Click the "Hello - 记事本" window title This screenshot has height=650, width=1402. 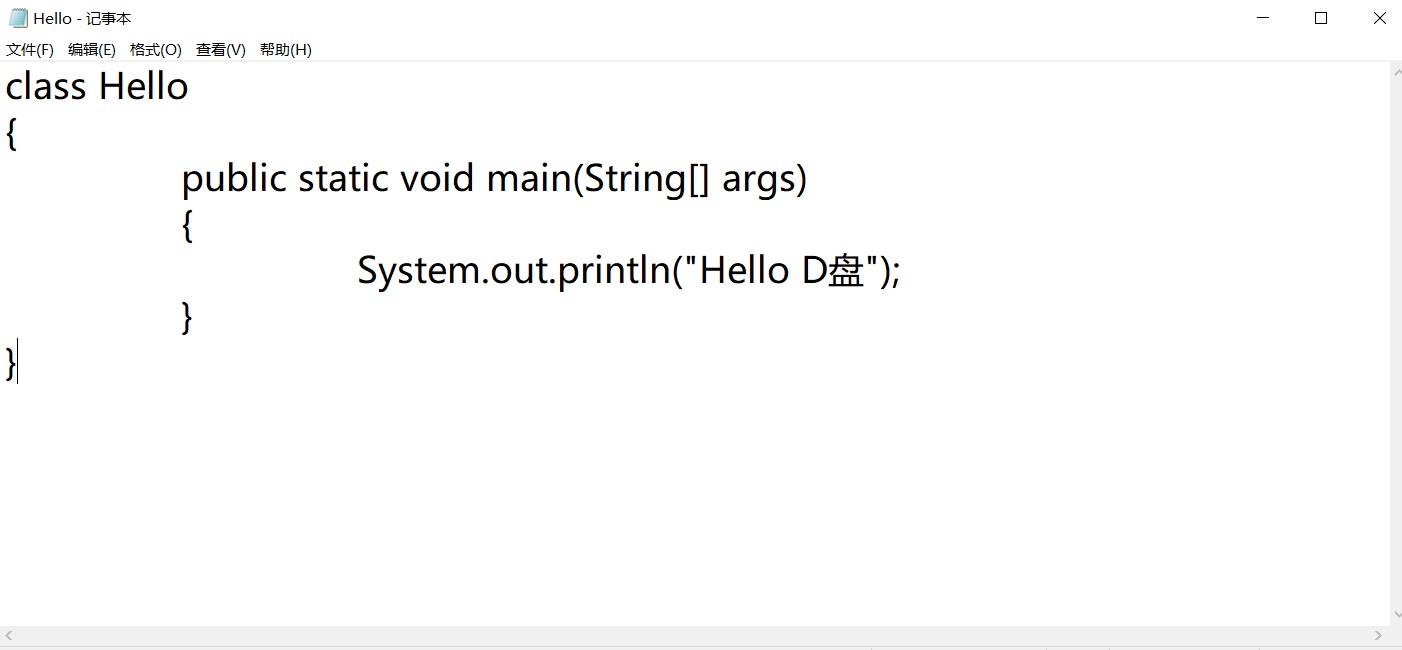click(82, 18)
